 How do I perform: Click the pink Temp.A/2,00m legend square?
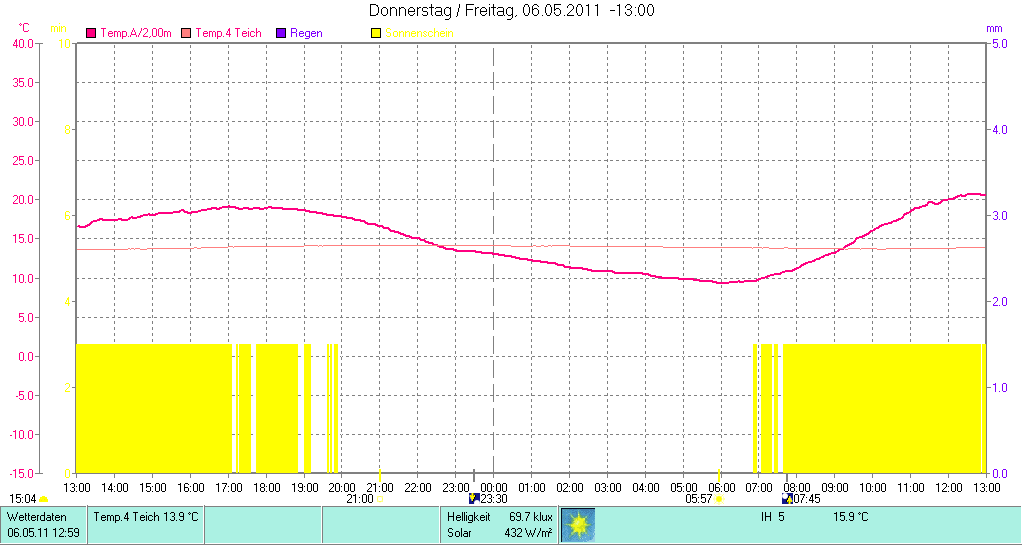pos(92,33)
